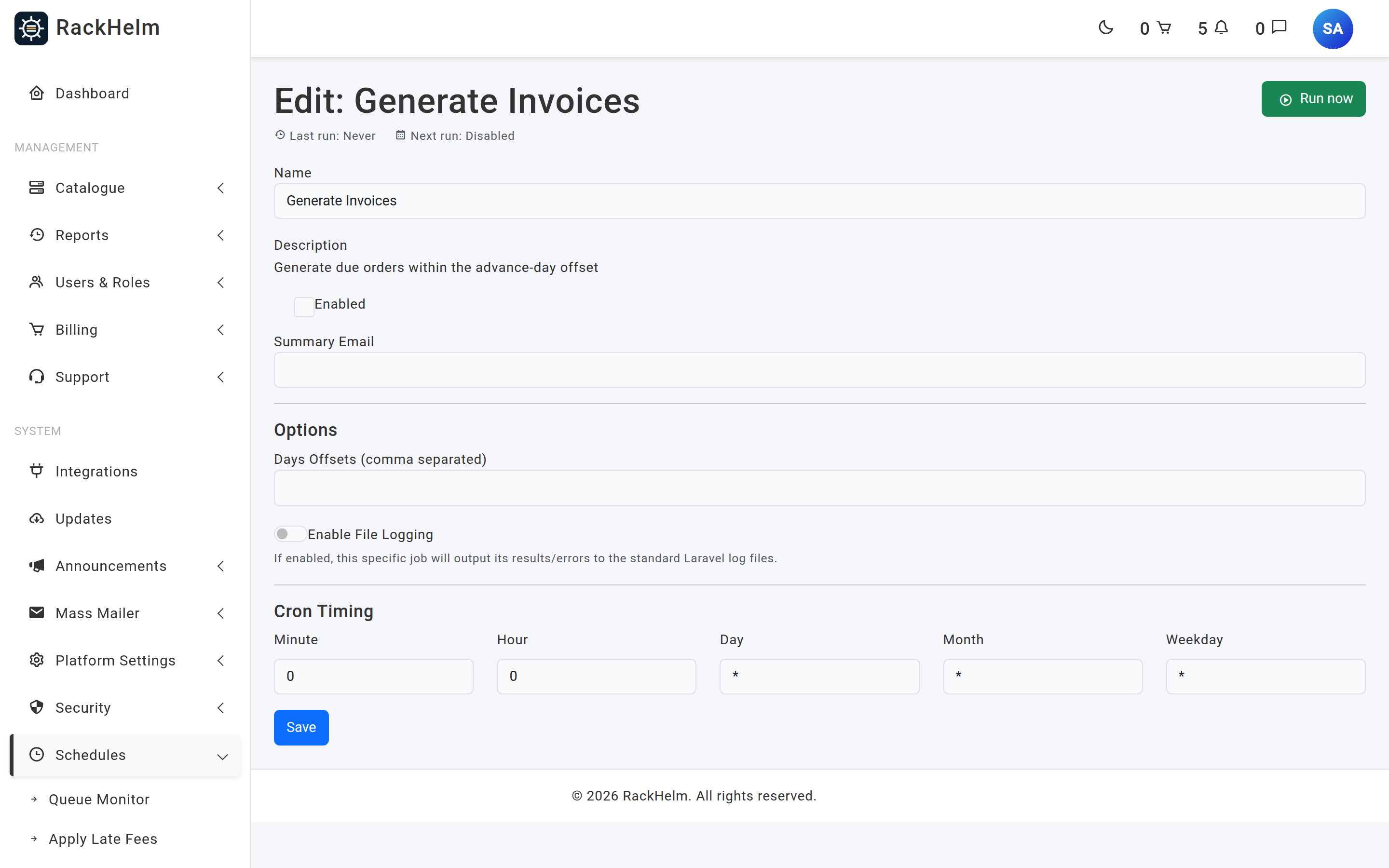Save the schedule settings
The image size is (1389, 868).
[x=301, y=727]
